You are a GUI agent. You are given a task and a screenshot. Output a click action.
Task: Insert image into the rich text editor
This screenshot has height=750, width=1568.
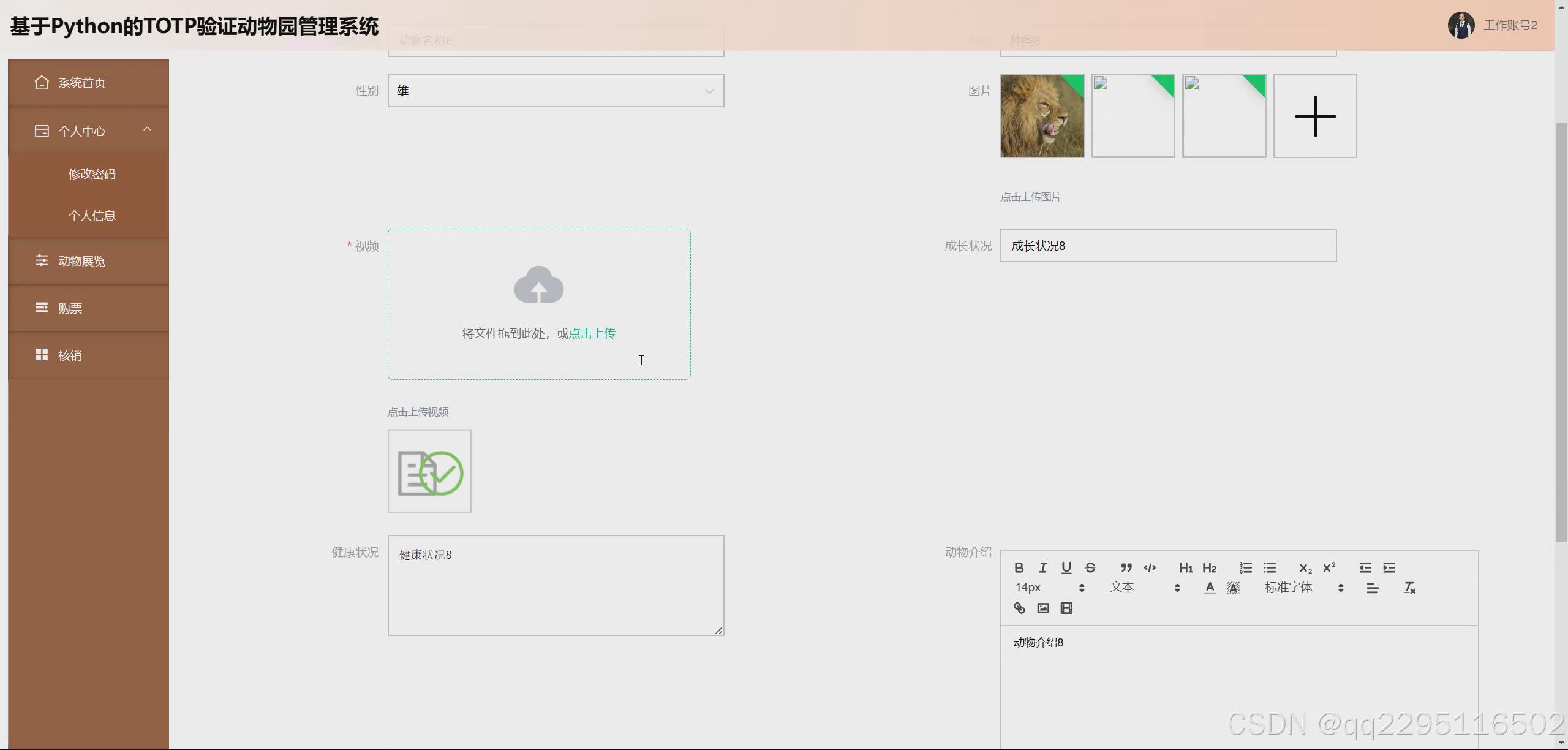pos(1043,608)
